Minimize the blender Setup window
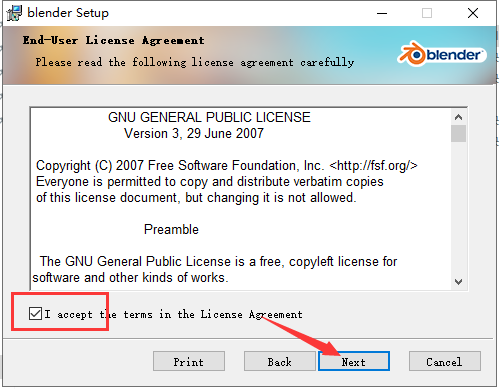Screen dimensions: 499x389 382,13
